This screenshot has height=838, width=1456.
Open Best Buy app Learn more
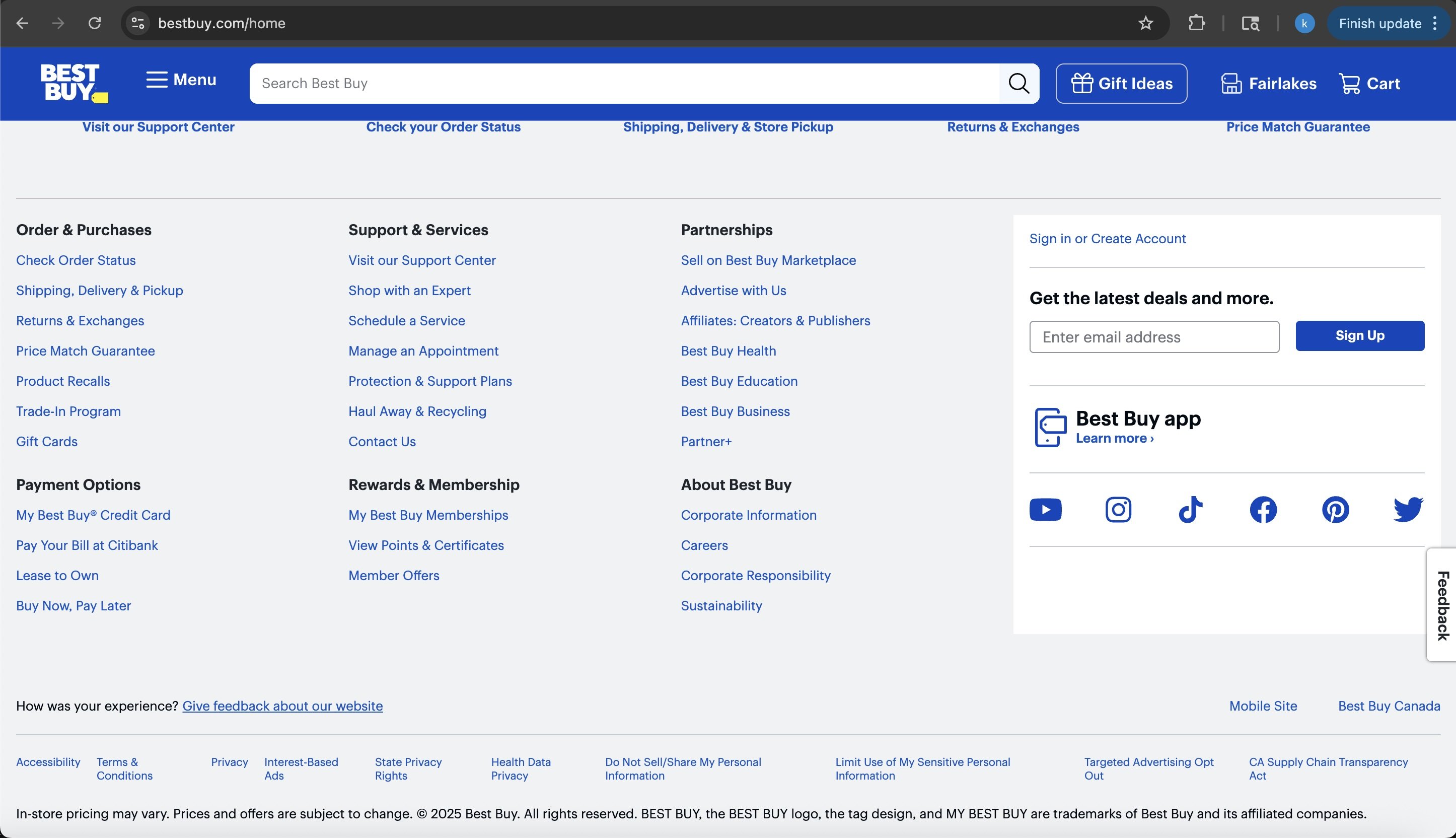(1114, 439)
